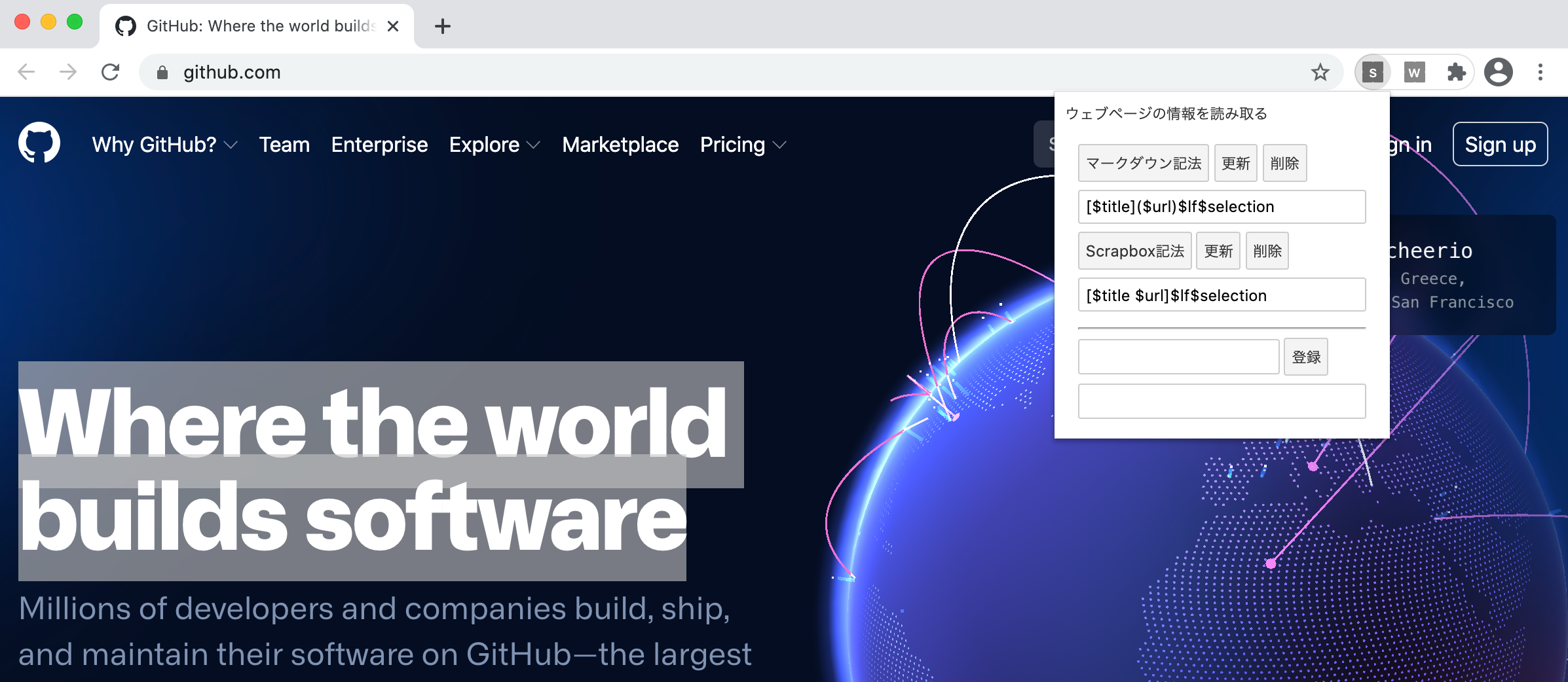Click the 登録 button
Viewport: 1568px width, 682px height.
tap(1306, 357)
